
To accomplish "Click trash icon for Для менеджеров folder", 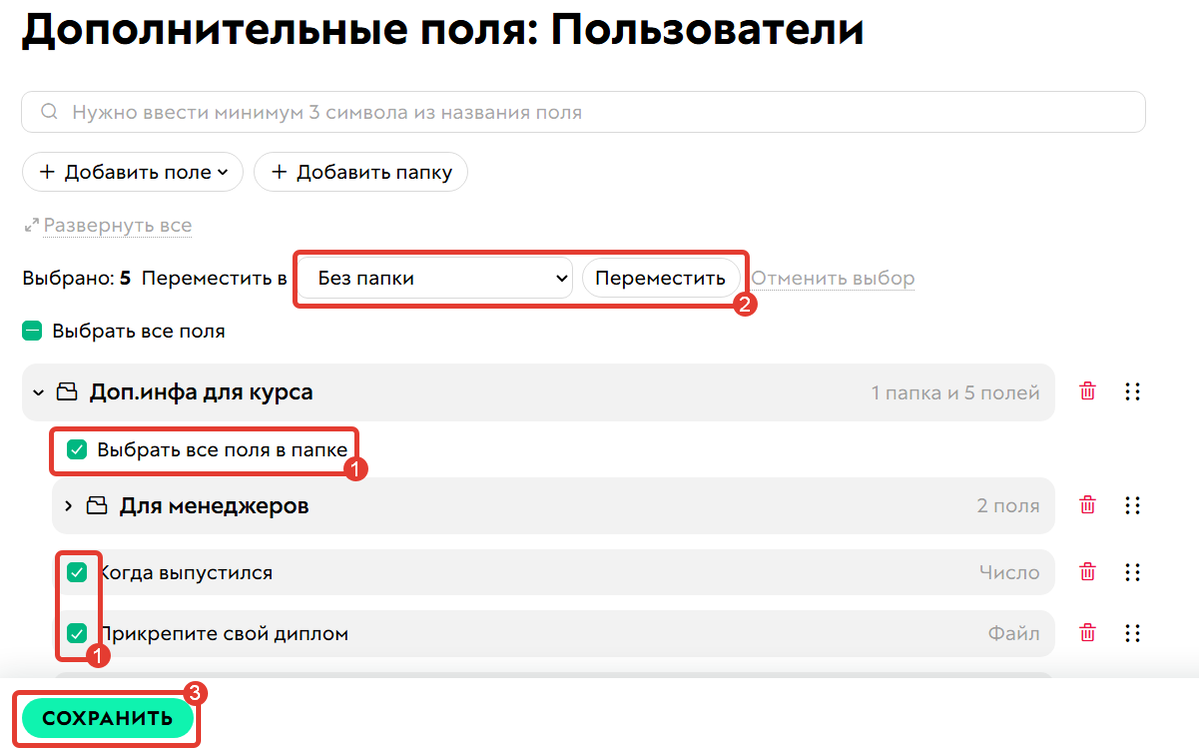I will coord(1087,505).
